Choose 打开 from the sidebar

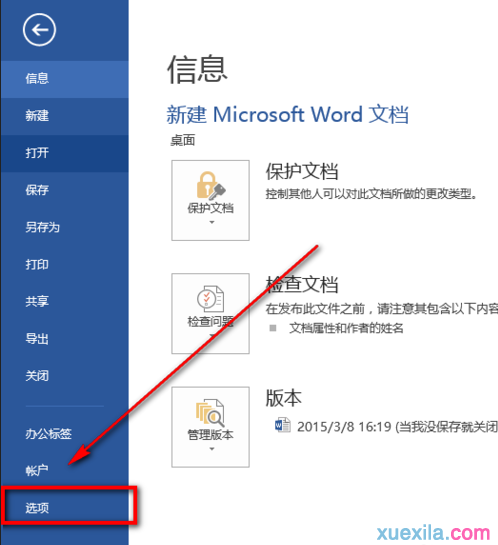tap(64, 153)
